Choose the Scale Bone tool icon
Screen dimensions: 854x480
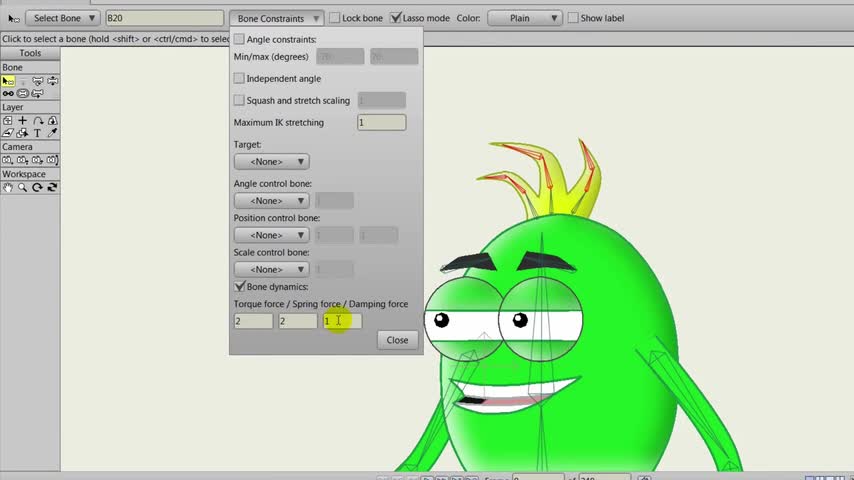click(x=38, y=81)
